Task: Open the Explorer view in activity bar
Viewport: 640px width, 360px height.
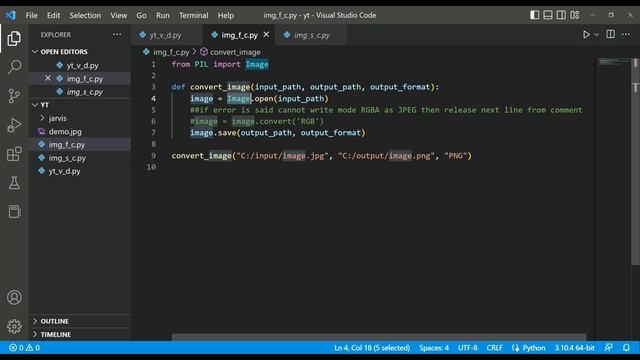Action: click(x=14, y=38)
